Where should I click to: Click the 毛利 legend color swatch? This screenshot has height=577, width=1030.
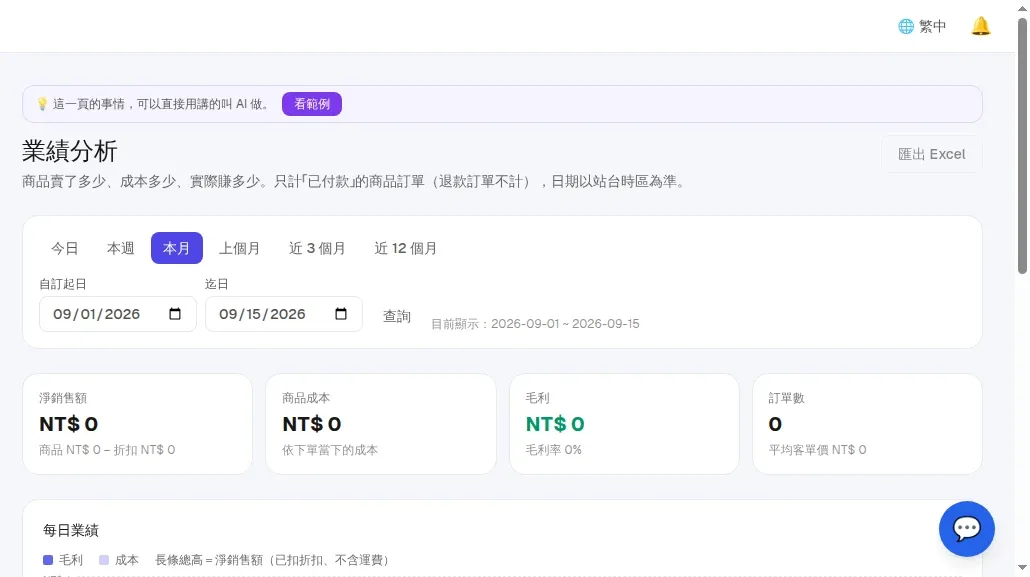(x=48, y=560)
